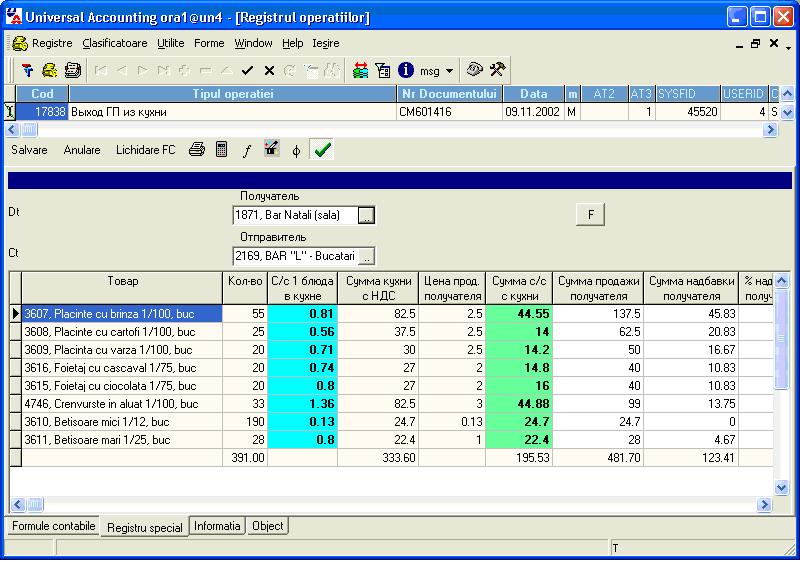800x562 pixels.
Task: Click the Salvare button
Action: tap(29, 150)
